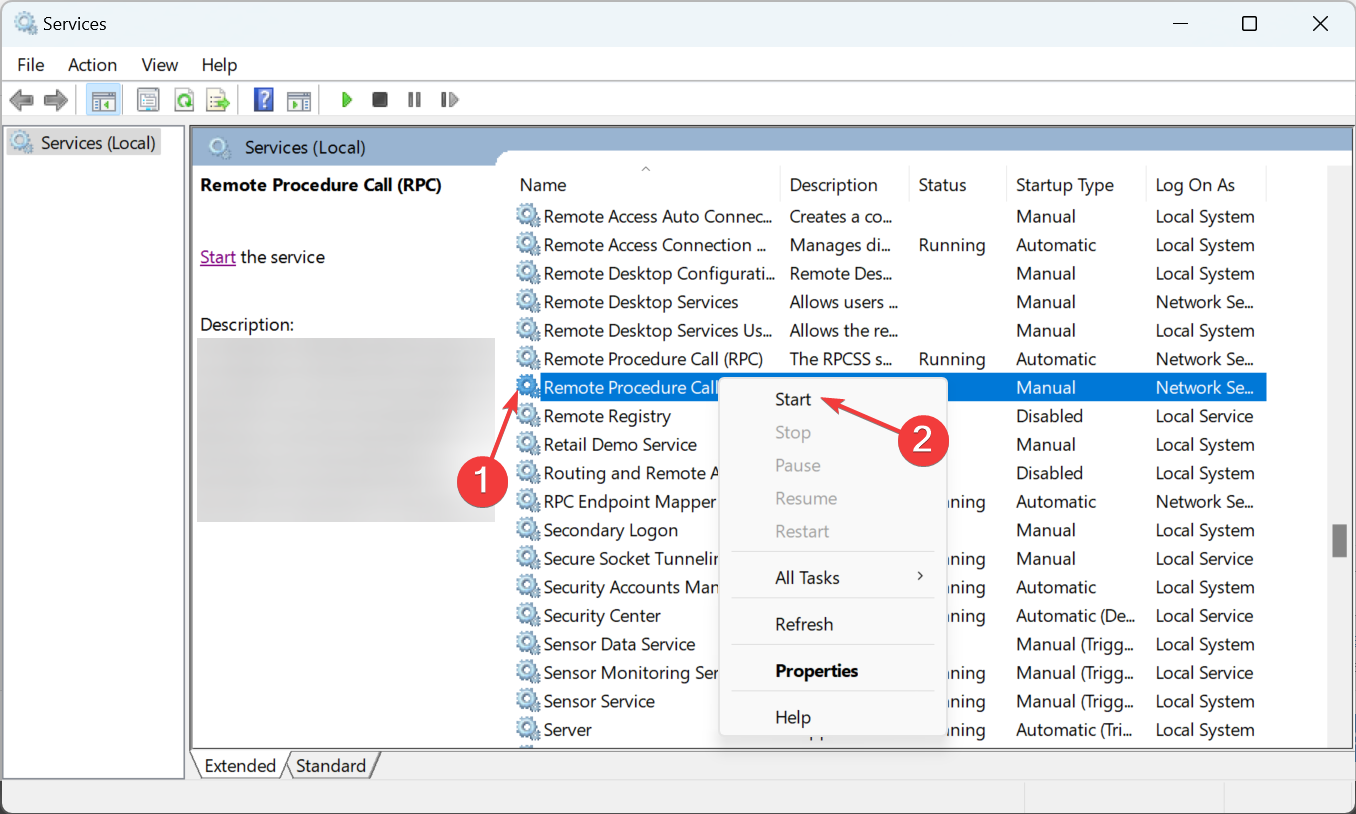1356x814 pixels.
Task: Toggle Show/Hide Action Pane toolbar icon
Action: point(299,100)
